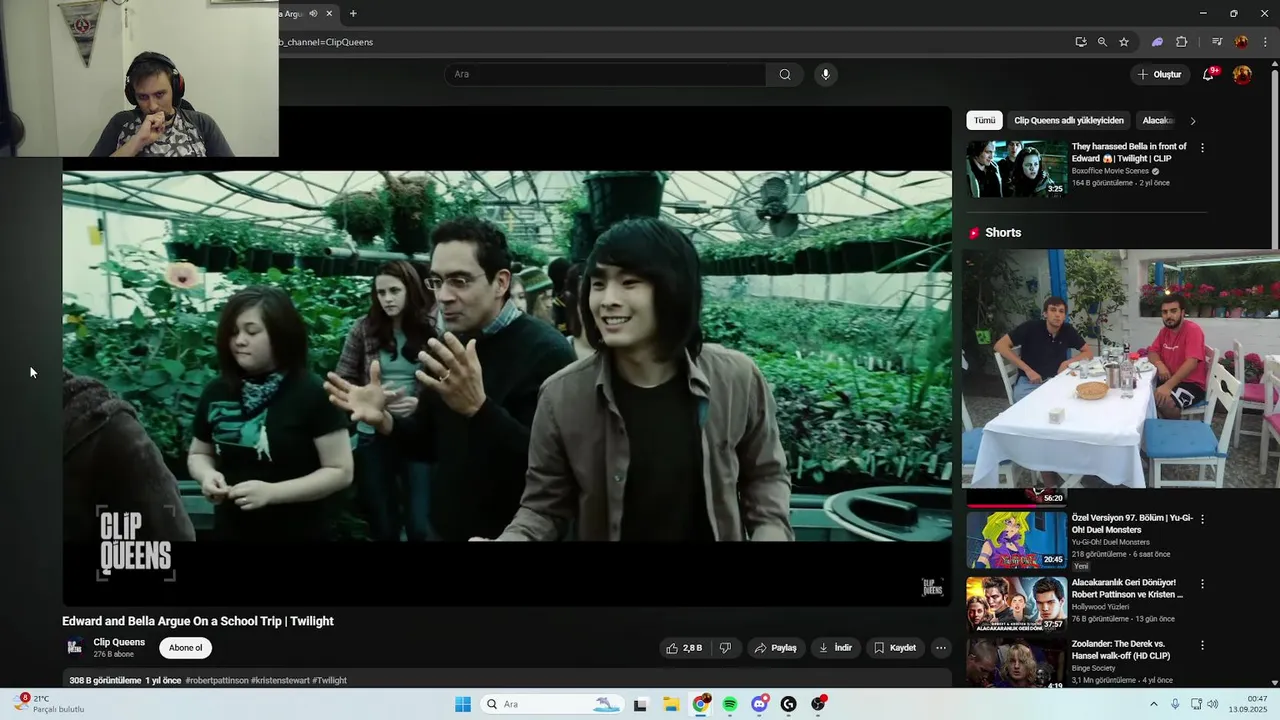Open YouTube account avatar menu
Screen dimensions: 1280x720
(x=1242, y=74)
